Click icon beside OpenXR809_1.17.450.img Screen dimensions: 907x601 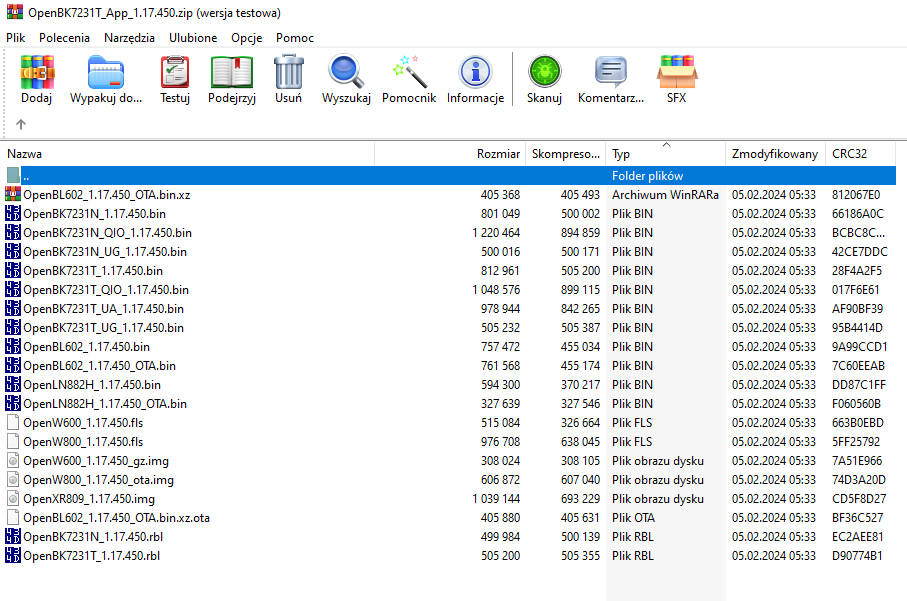(x=13, y=499)
